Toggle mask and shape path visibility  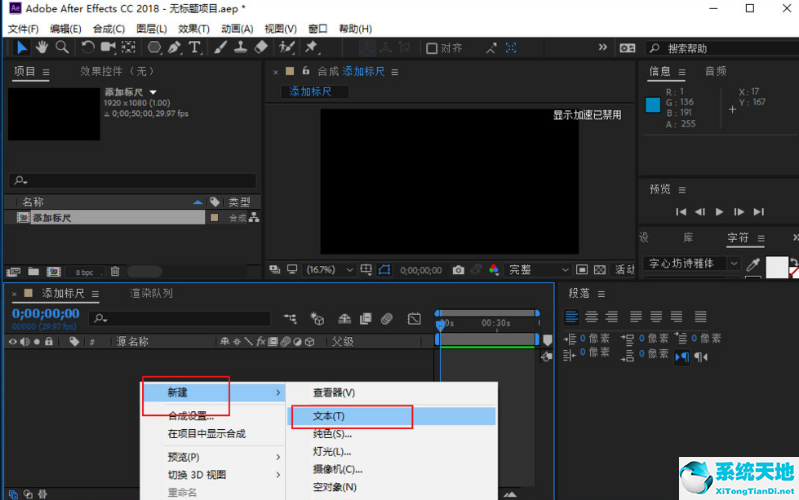(x=384, y=270)
